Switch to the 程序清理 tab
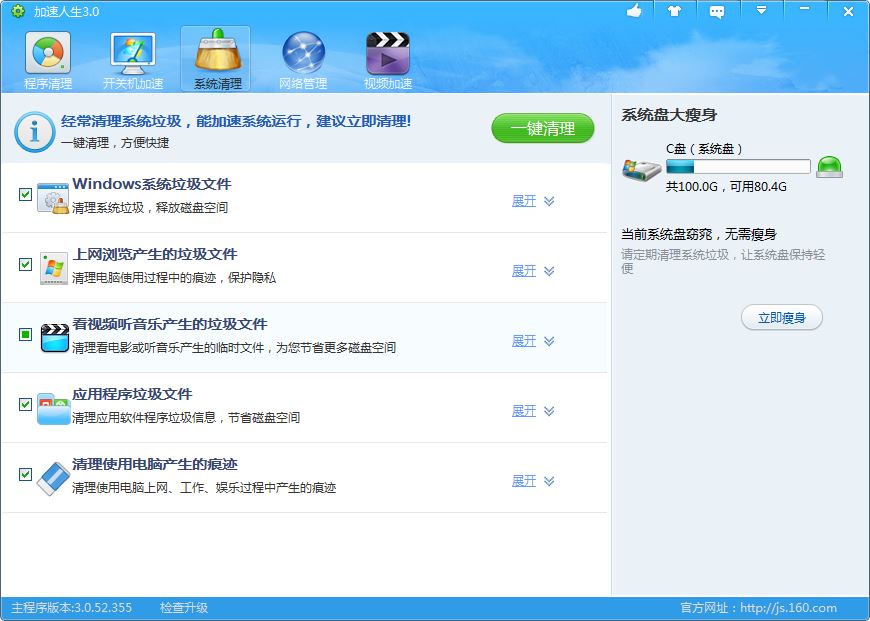 47,61
